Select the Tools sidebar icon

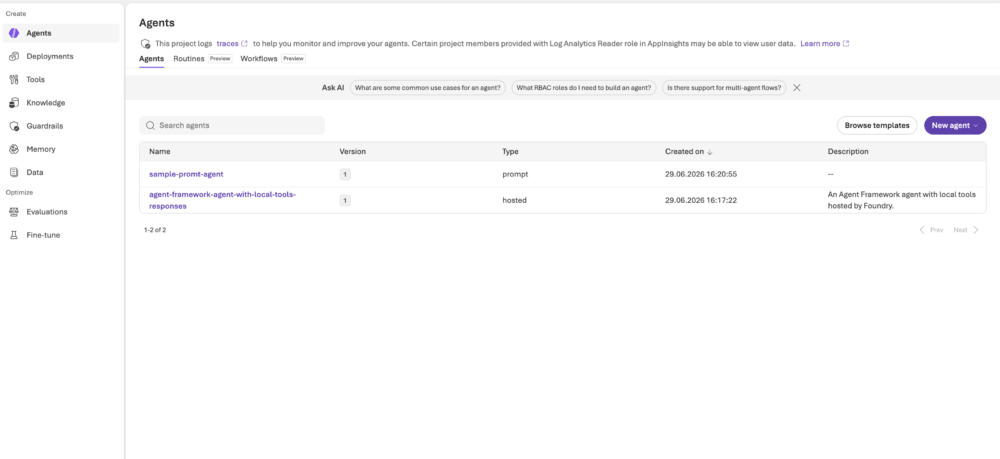(x=13, y=80)
